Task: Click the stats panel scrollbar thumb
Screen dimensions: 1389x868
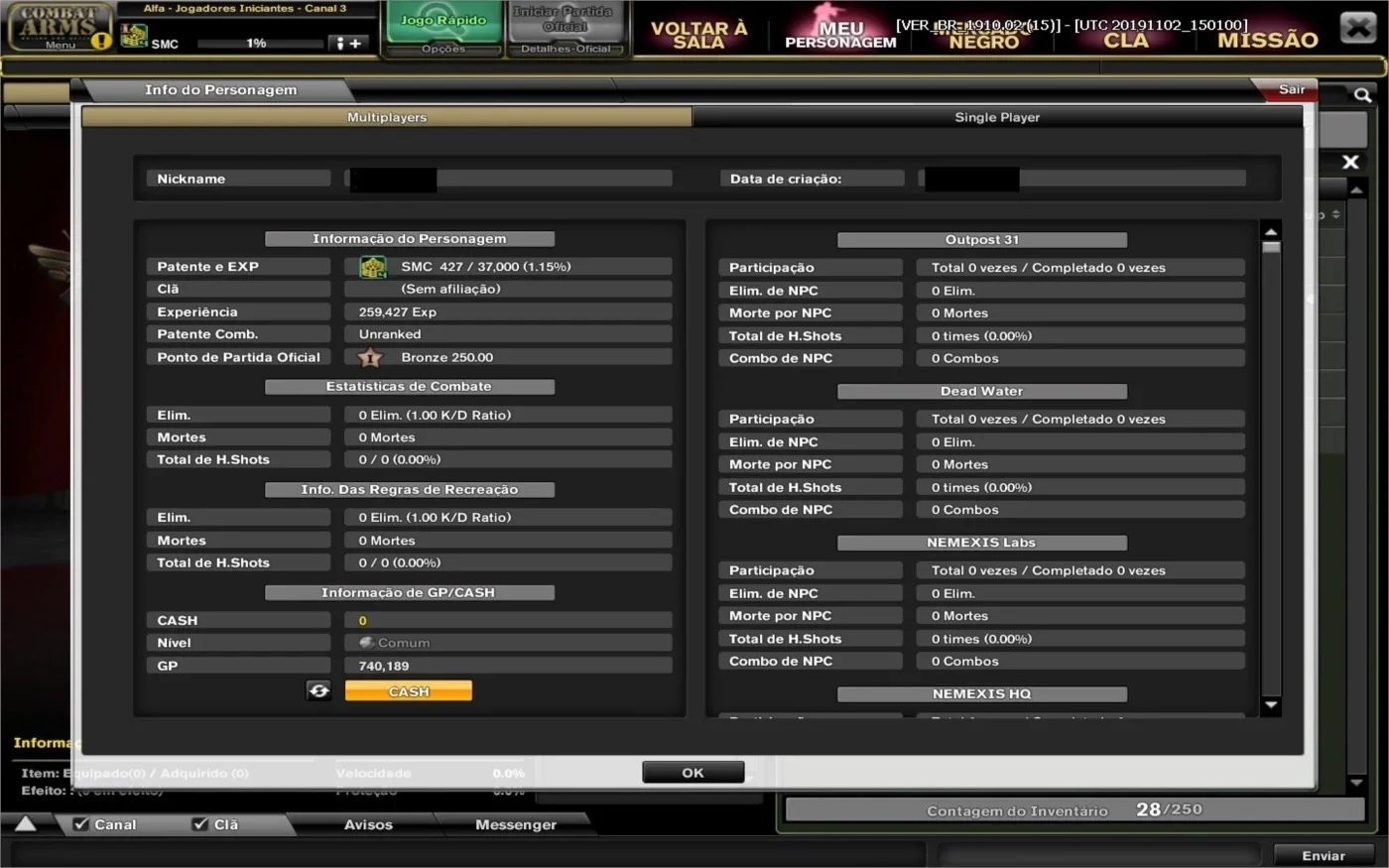Action: pyautogui.click(x=1271, y=247)
